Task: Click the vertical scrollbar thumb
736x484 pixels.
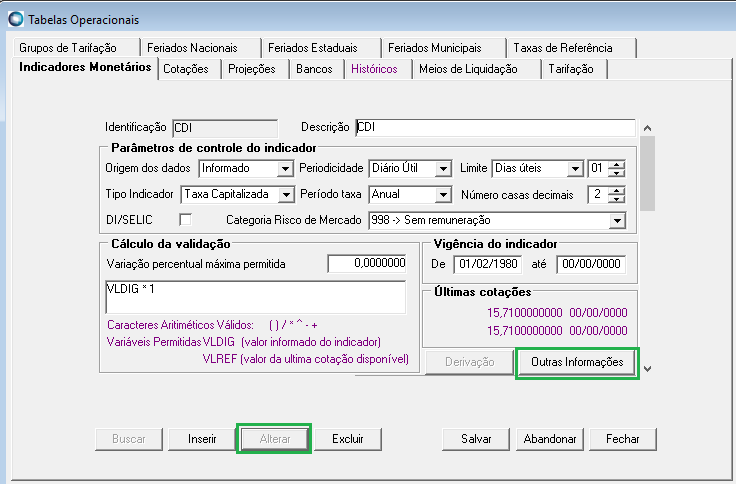Action: (x=647, y=173)
